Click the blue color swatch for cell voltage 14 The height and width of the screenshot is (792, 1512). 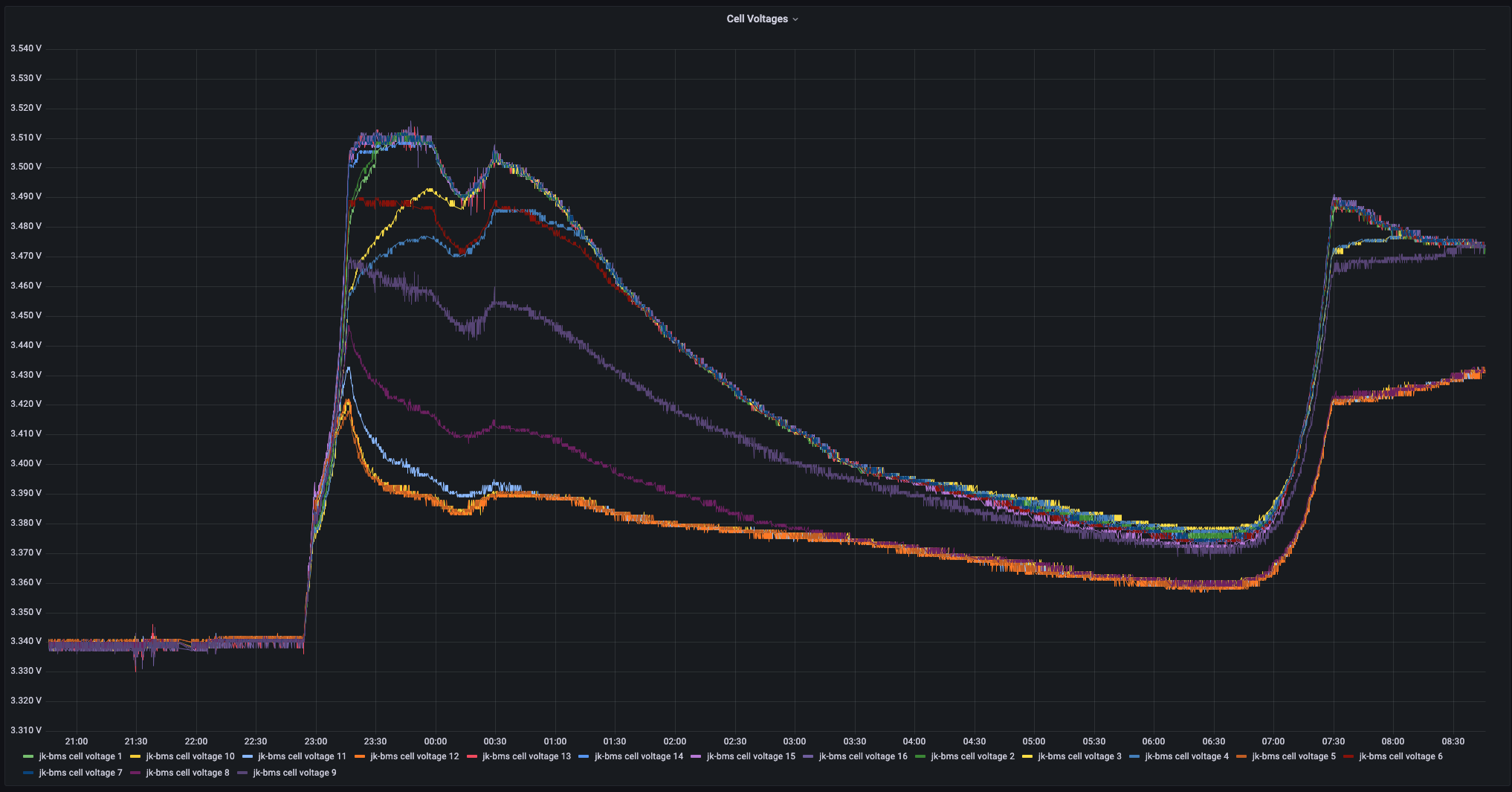584,756
